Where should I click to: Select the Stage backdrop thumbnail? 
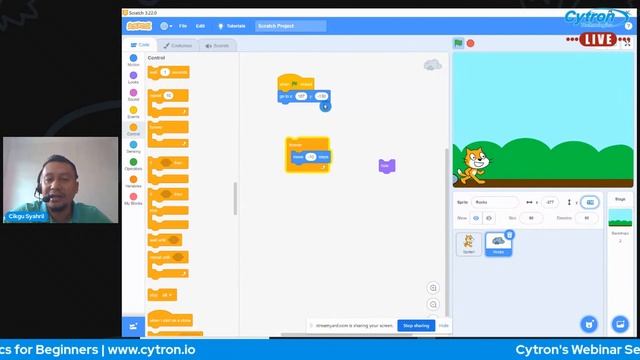point(620,218)
